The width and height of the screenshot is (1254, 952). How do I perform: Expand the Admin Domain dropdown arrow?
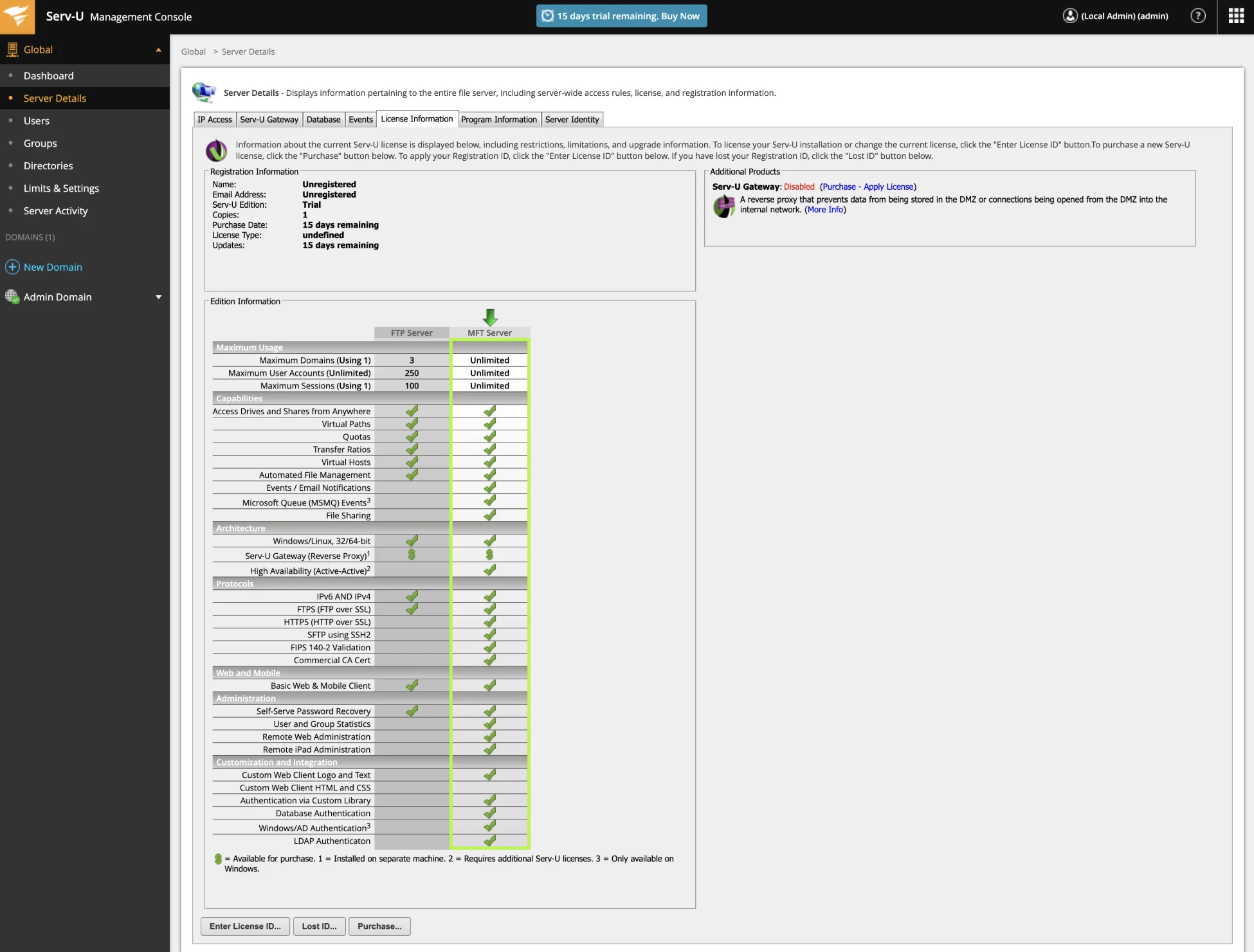coord(158,297)
